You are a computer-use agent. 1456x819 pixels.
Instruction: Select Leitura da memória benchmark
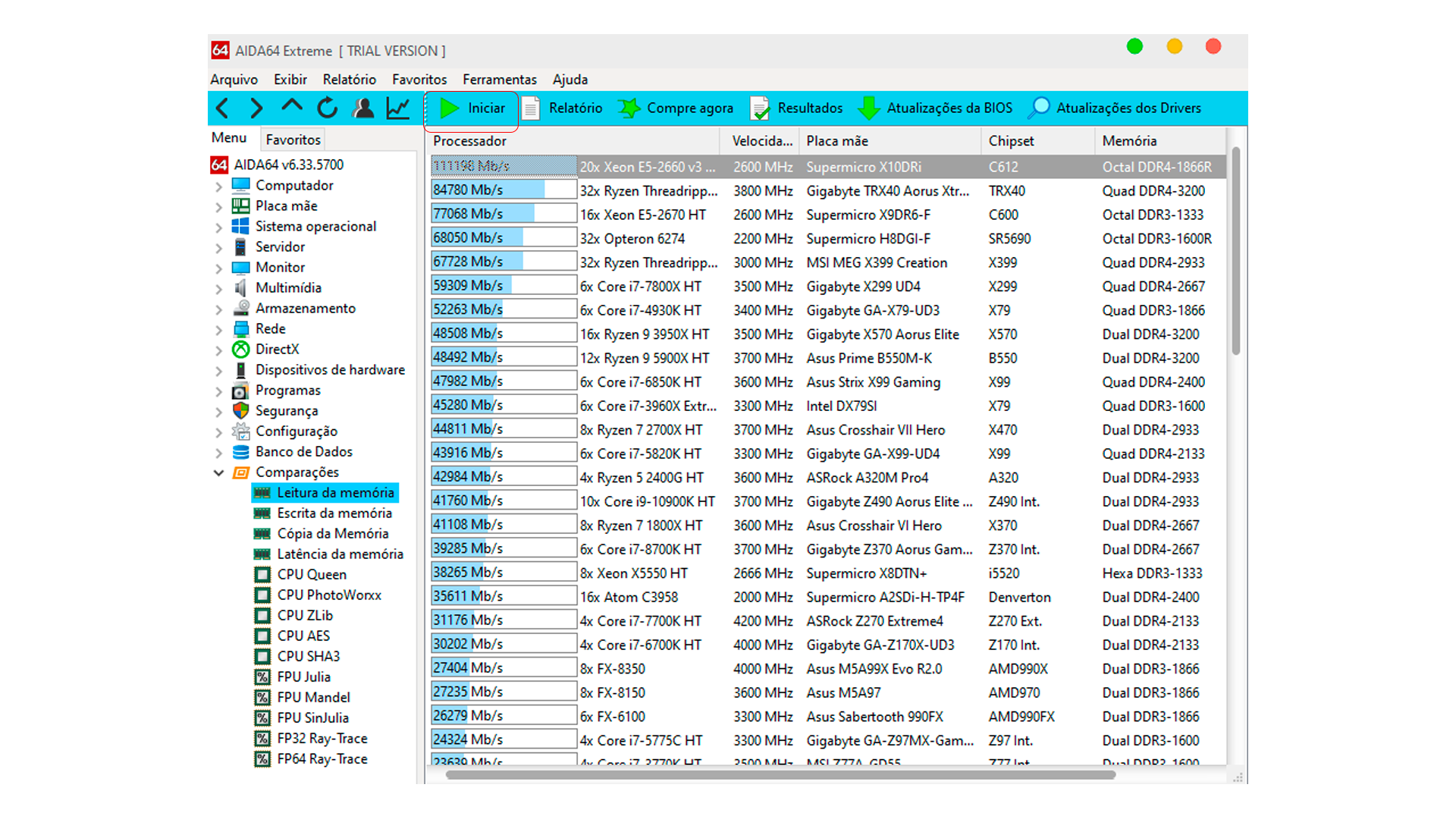[x=325, y=493]
